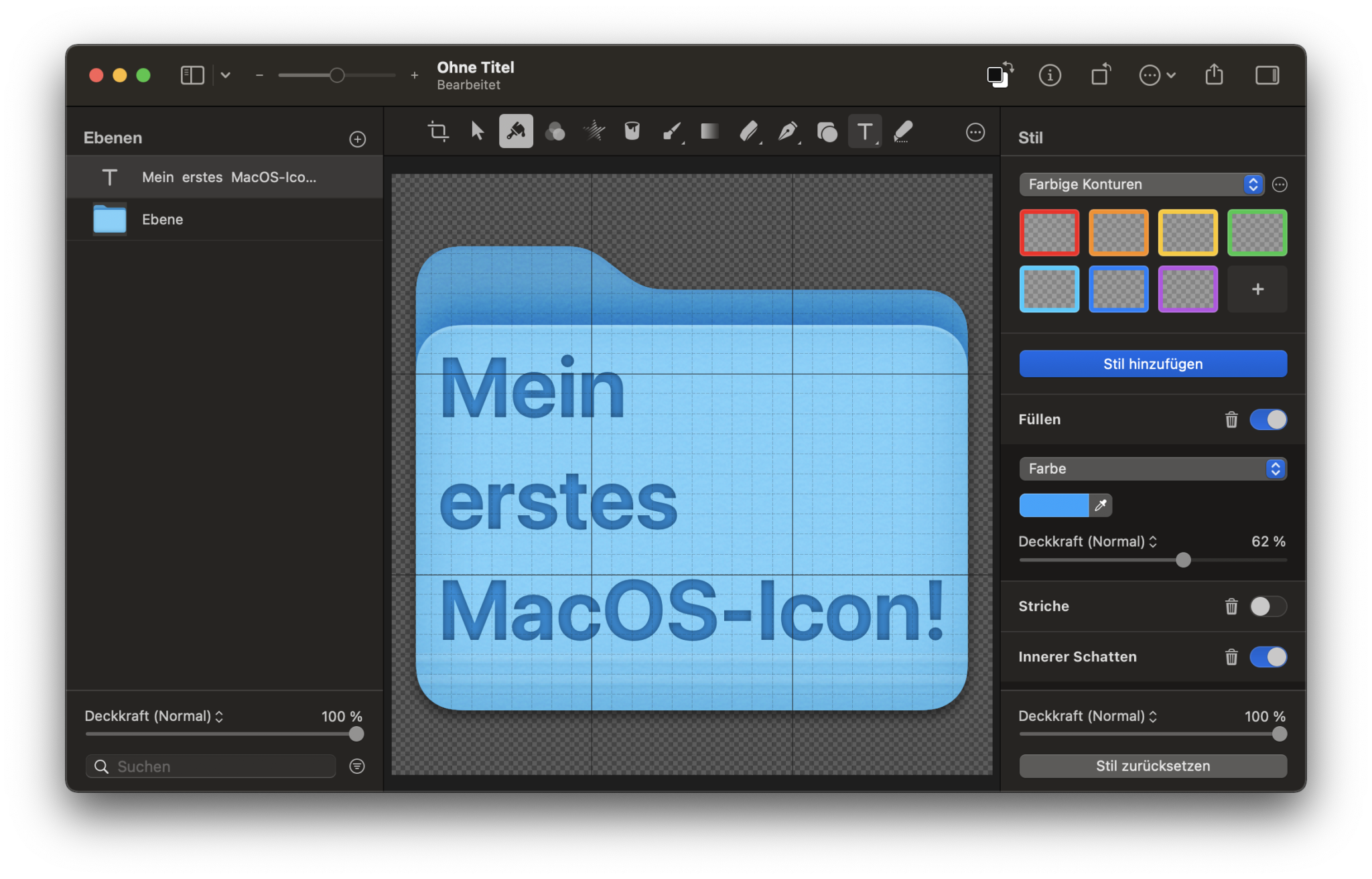The image size is (1372, 879).
Task: Turn off the Innerer Schatten toggle
Action: tap(1270, 657)
